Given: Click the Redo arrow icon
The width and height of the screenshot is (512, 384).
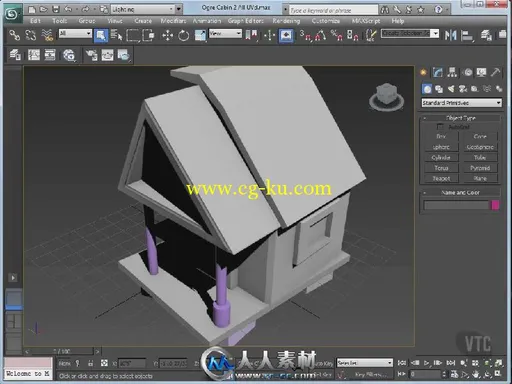Looking at the screenshot, I should (x=86, y=9).
